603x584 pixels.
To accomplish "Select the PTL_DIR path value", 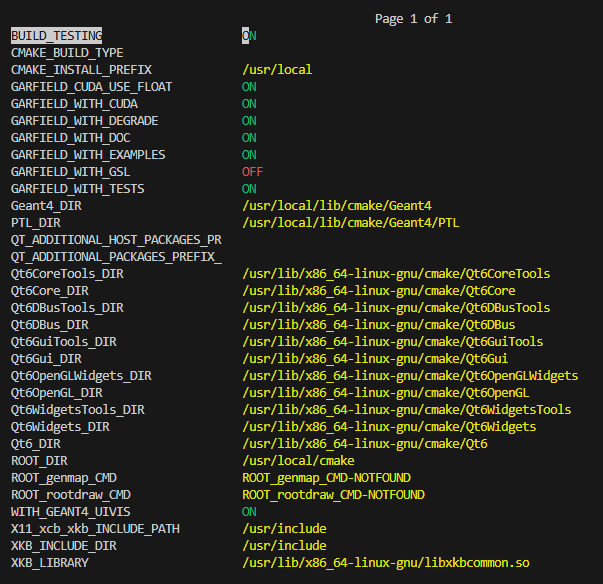I will tap(350, 223).
